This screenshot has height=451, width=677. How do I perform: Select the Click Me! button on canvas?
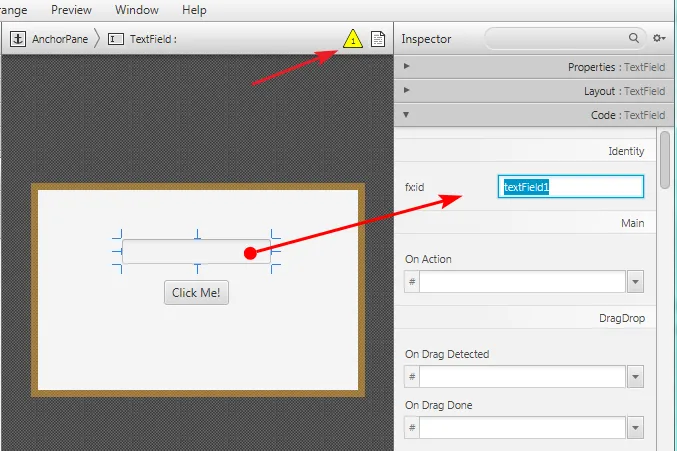(196, 293)
